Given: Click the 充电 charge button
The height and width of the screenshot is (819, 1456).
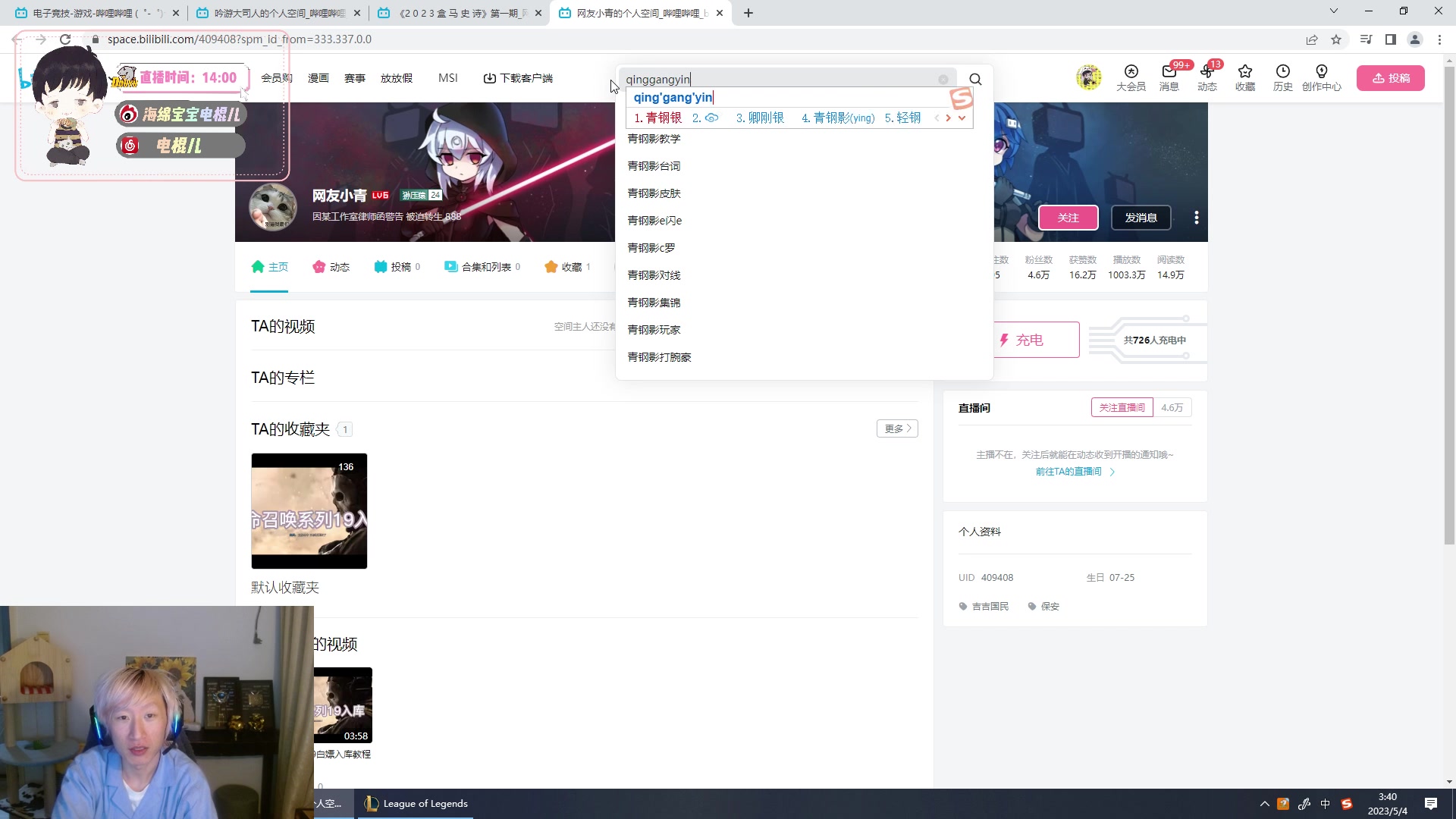Looking at the screenshot, I should [1036, 340].
